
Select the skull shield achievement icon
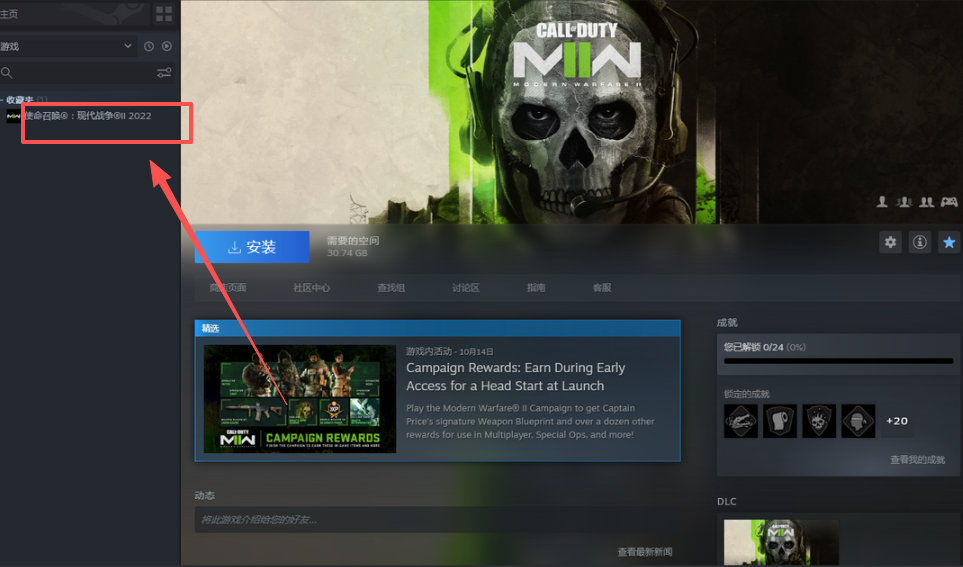point(819,421)
